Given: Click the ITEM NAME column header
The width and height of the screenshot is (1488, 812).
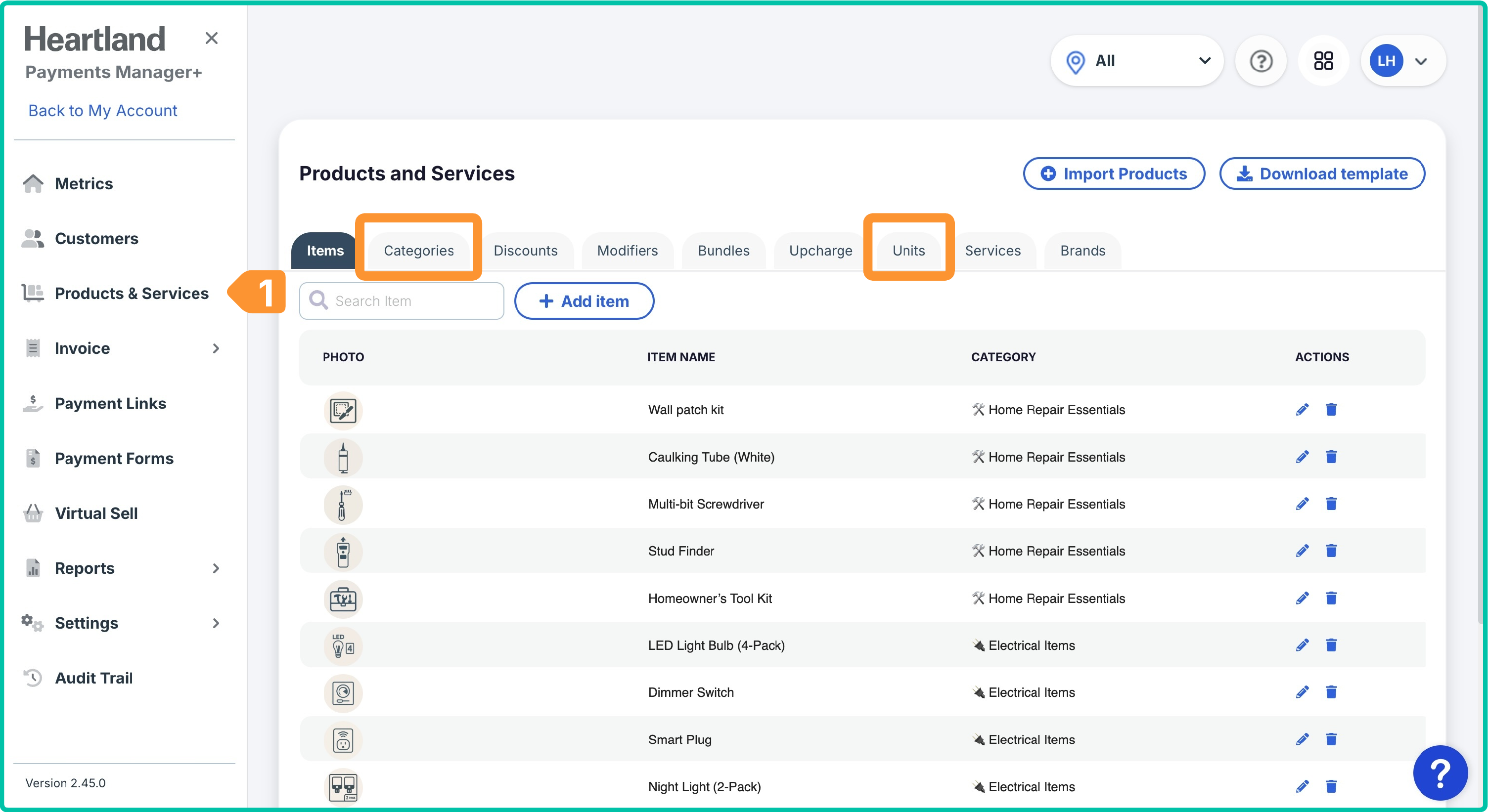Looking at the screenshot, I should pyautogui.click(x=681, y=357).
